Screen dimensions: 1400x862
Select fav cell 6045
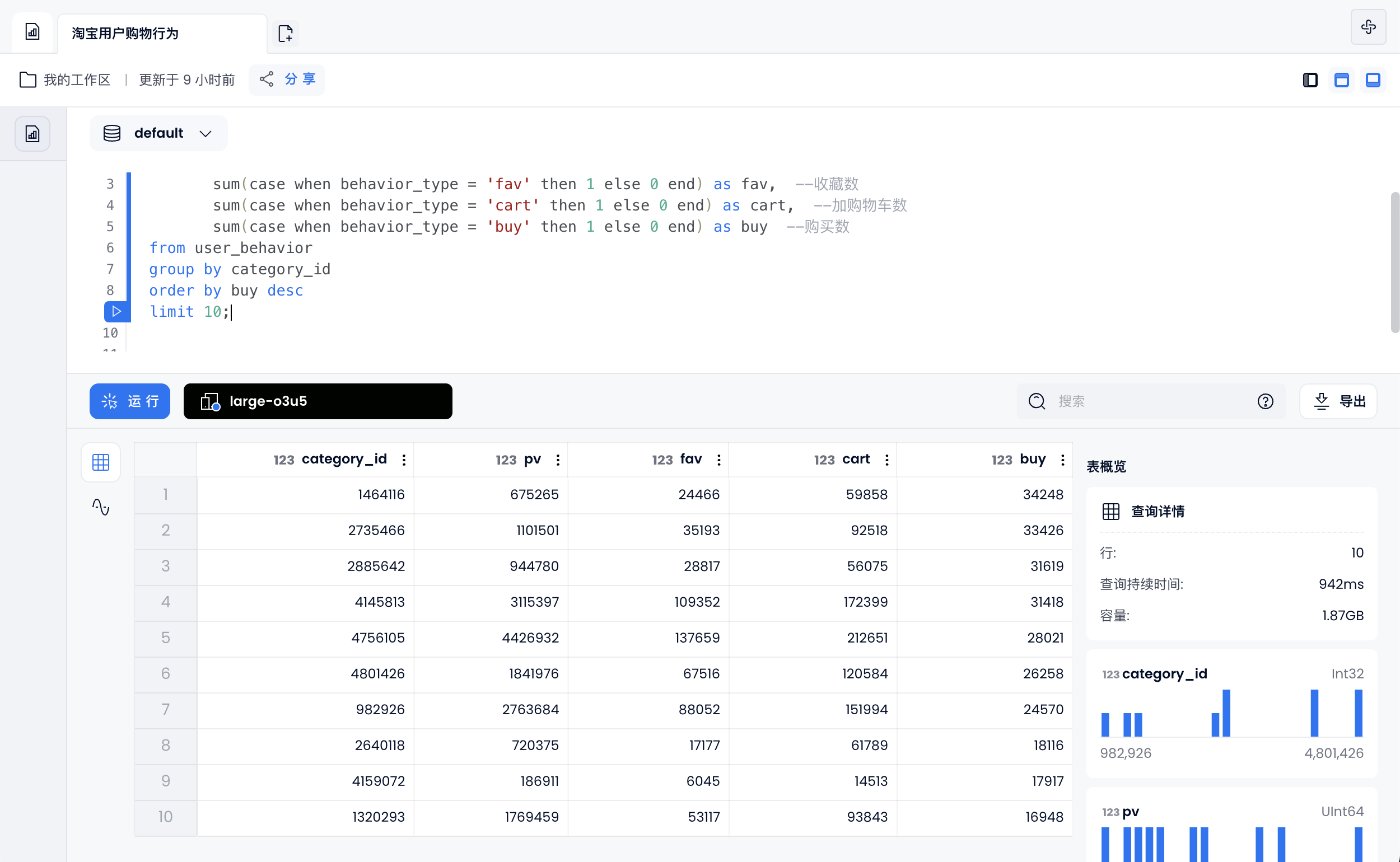pyautogui.click(x=648, y=781)
